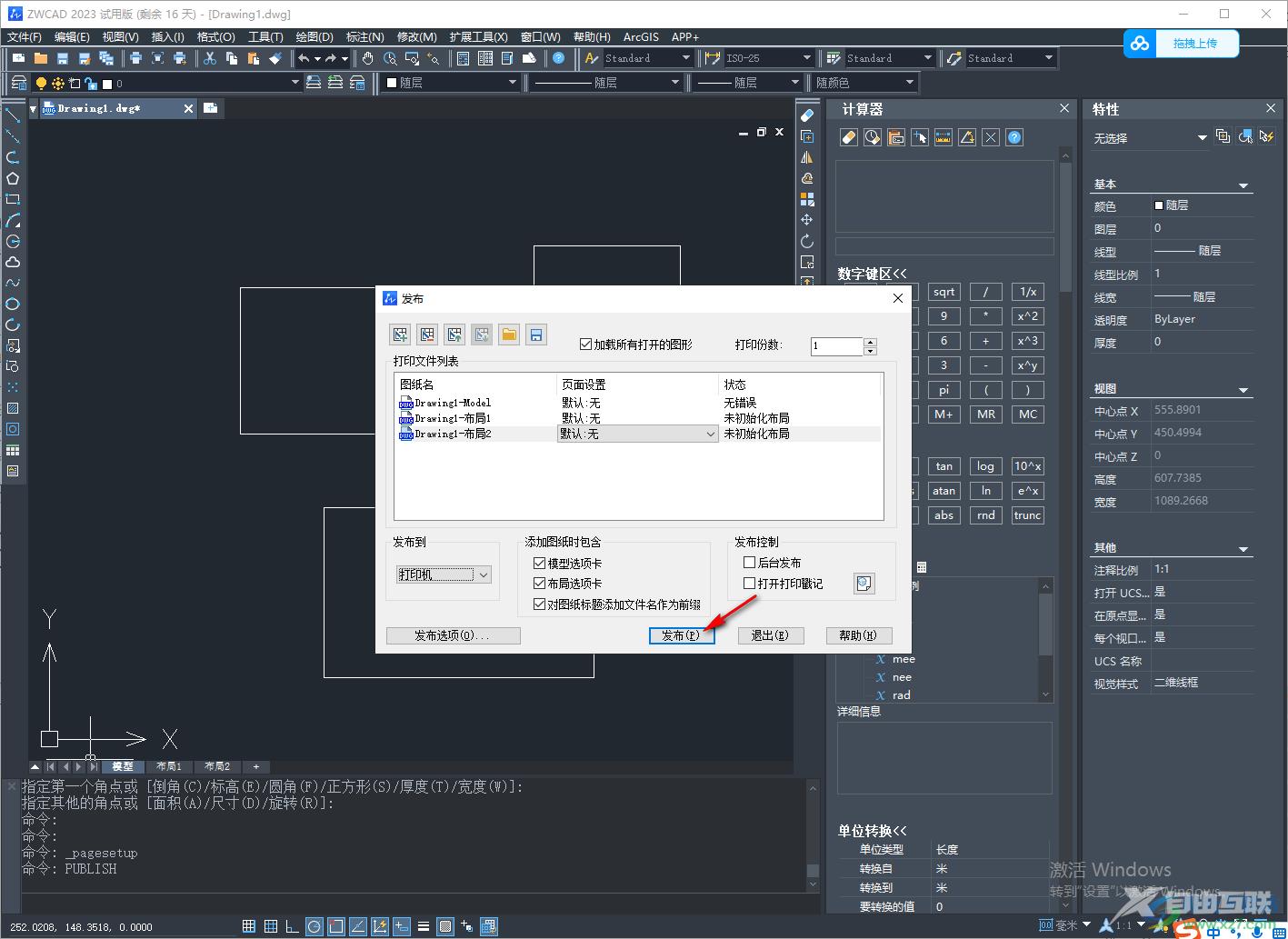Image resolution: width=1288 pixels, height=939 pixels.
Task: Open 发布到 打印机 dropdown
Action: click(444, 574)
